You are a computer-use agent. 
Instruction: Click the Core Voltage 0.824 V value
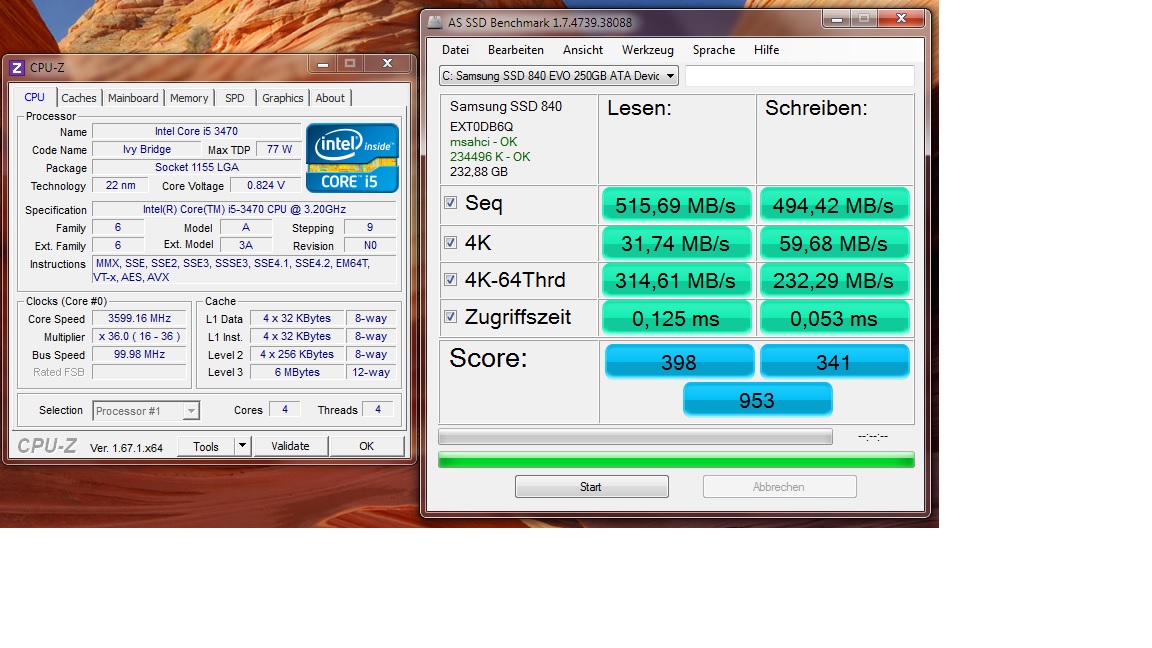point(266,185)
